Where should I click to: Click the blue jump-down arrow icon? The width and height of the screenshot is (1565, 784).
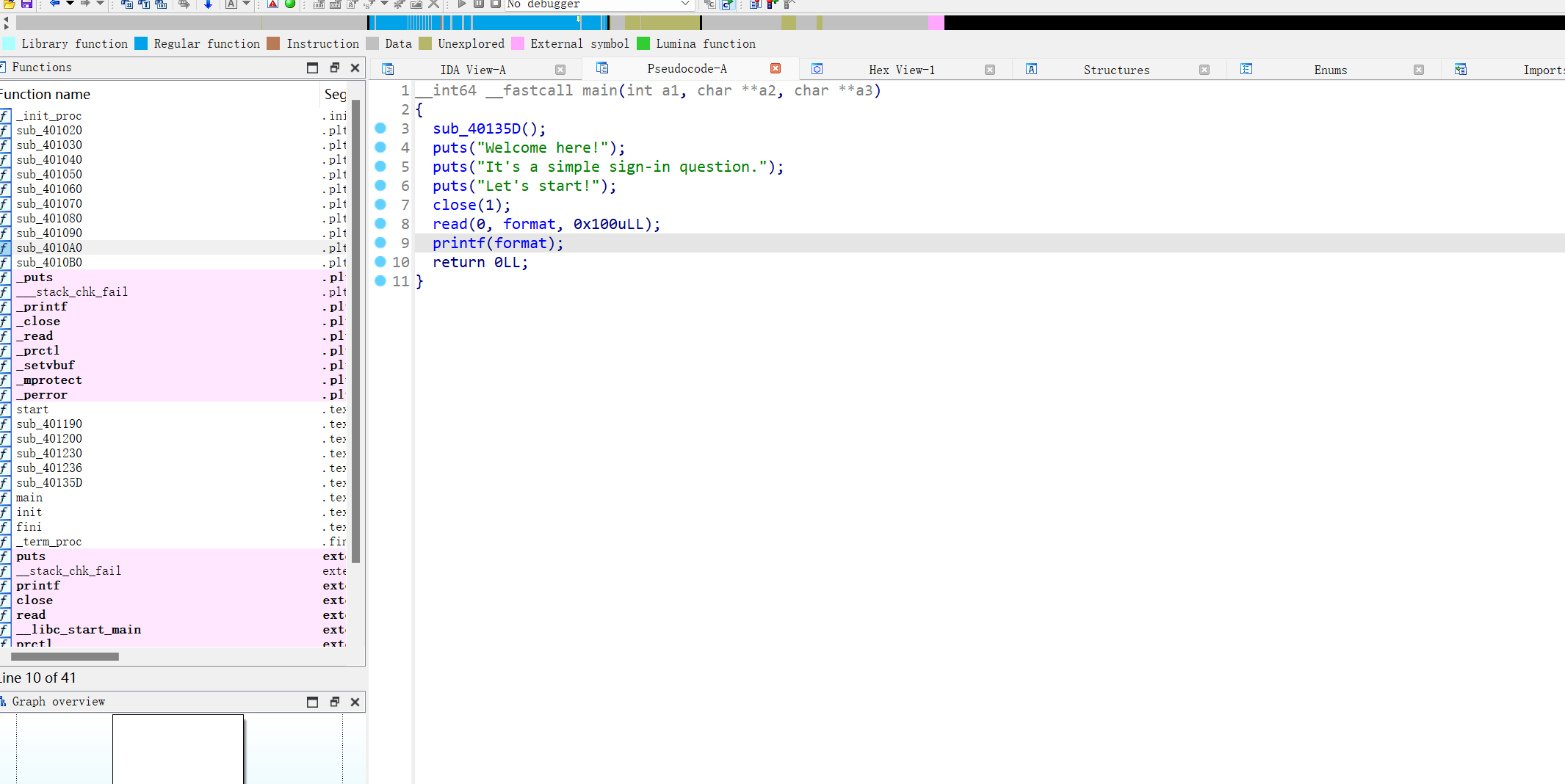208,4
